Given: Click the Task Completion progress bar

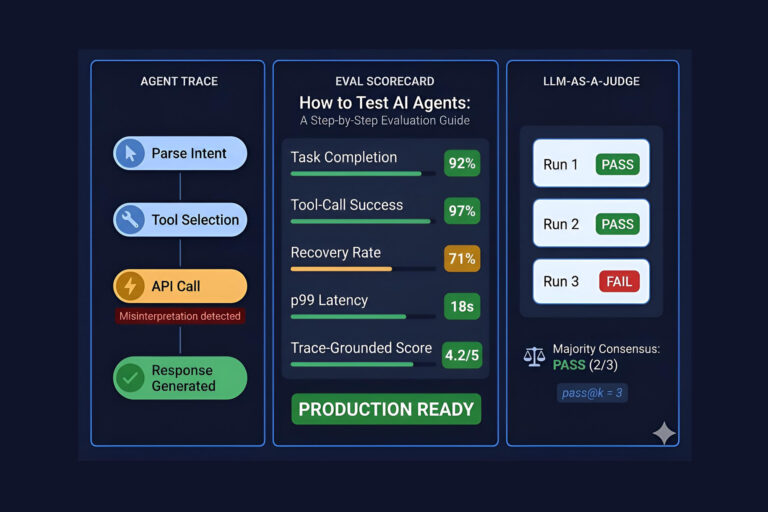Looking at the screenshot, I should tap(363, 173).
